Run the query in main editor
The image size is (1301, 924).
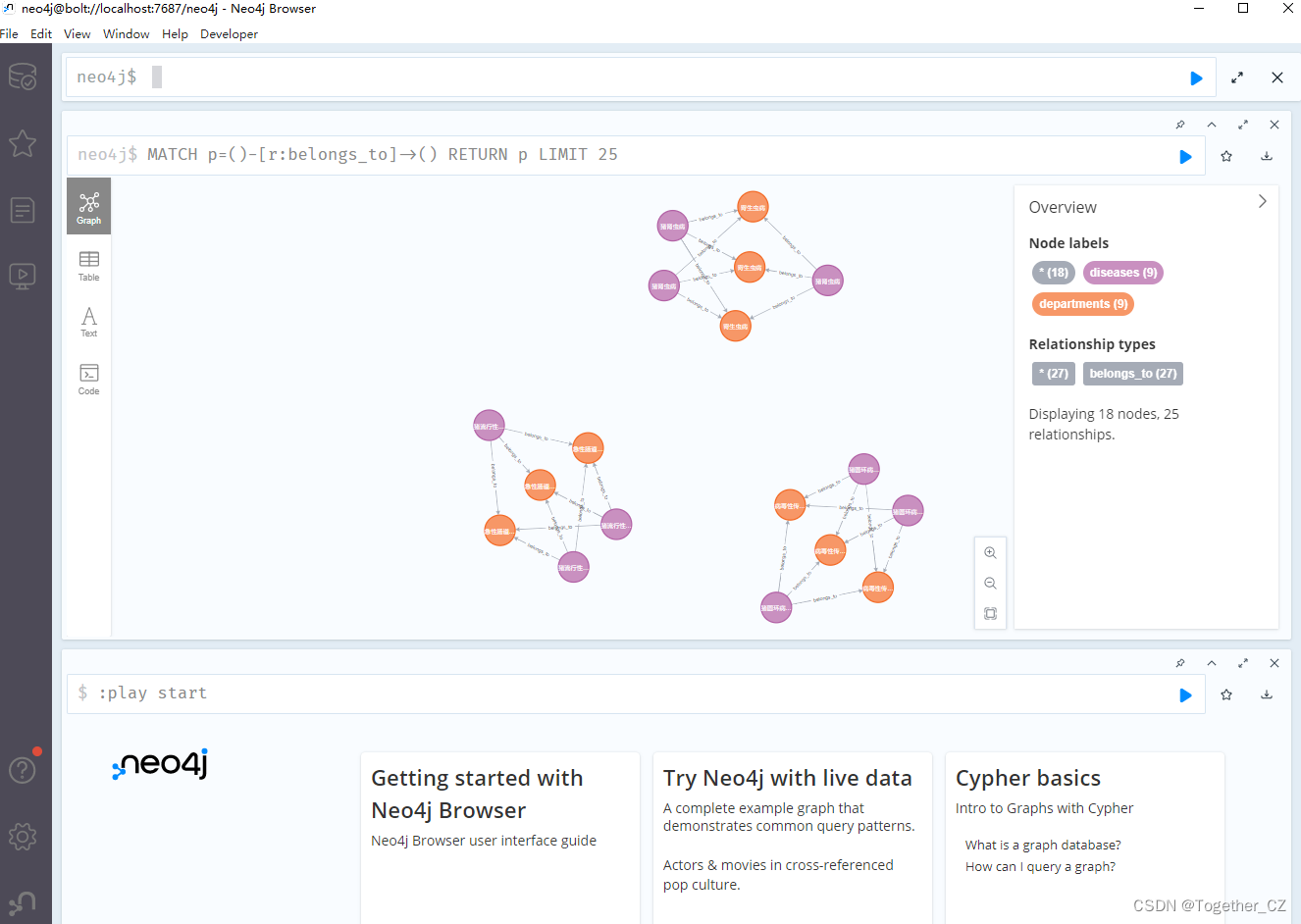coord(1196,77)
